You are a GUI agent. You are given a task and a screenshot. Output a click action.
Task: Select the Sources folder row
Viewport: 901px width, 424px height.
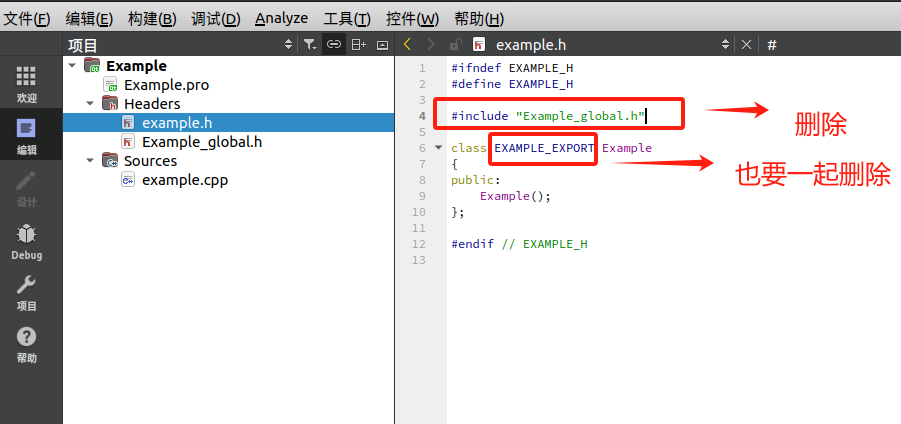tap(229, 160)
